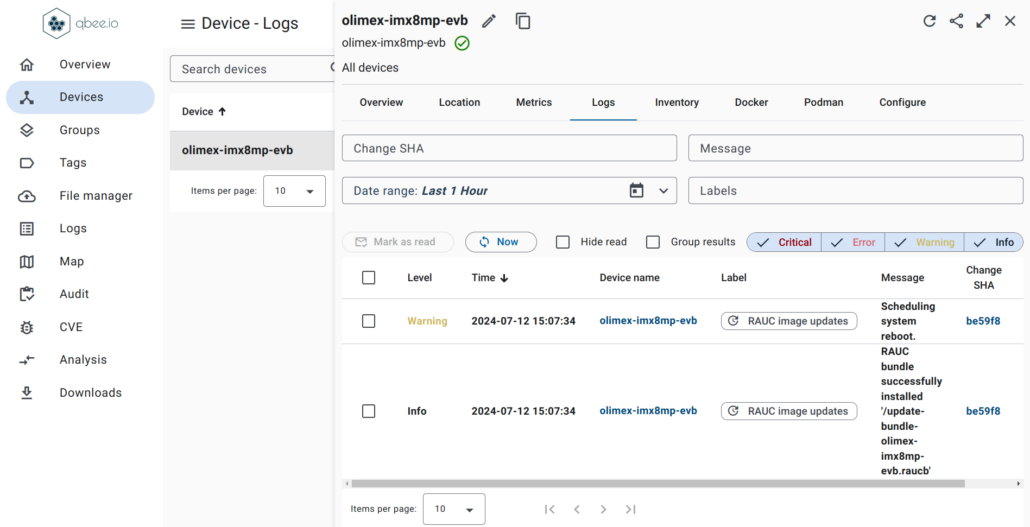Click the Tags label icon in sidebar
1030x527 pixels.
click(26, 163)
